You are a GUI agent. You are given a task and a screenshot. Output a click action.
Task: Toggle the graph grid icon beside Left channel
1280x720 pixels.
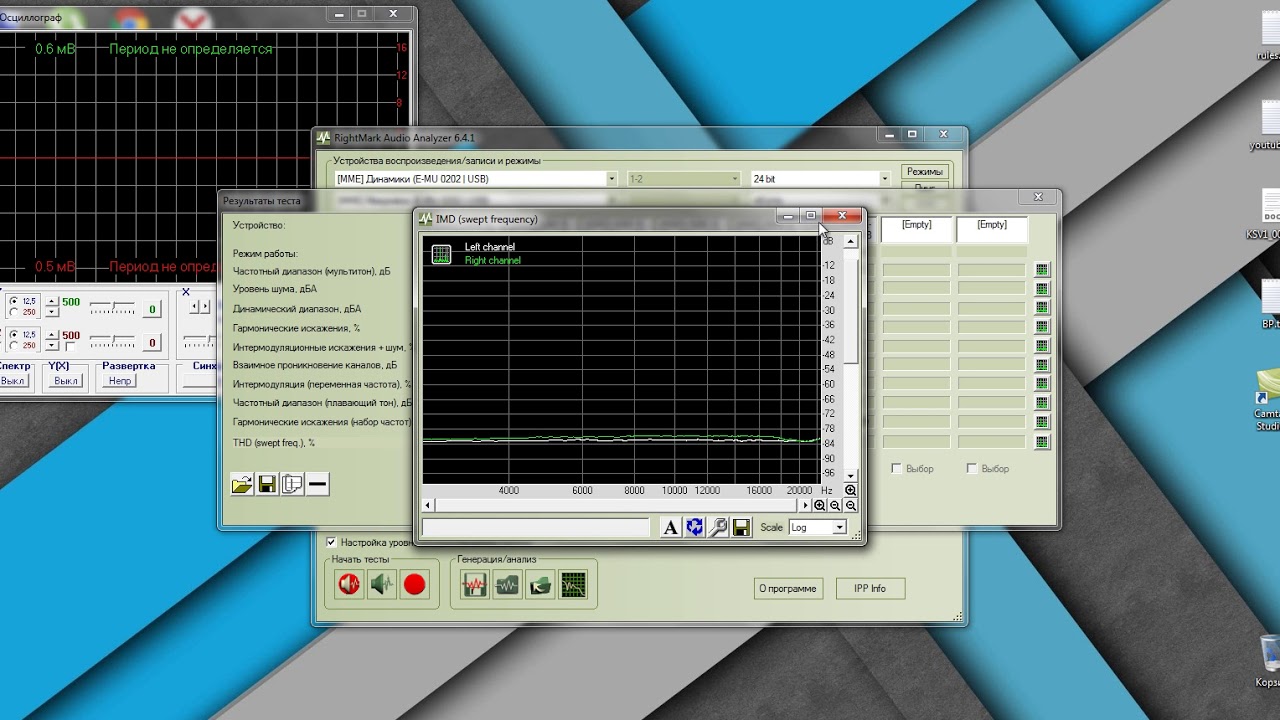(x=441, y=254)
